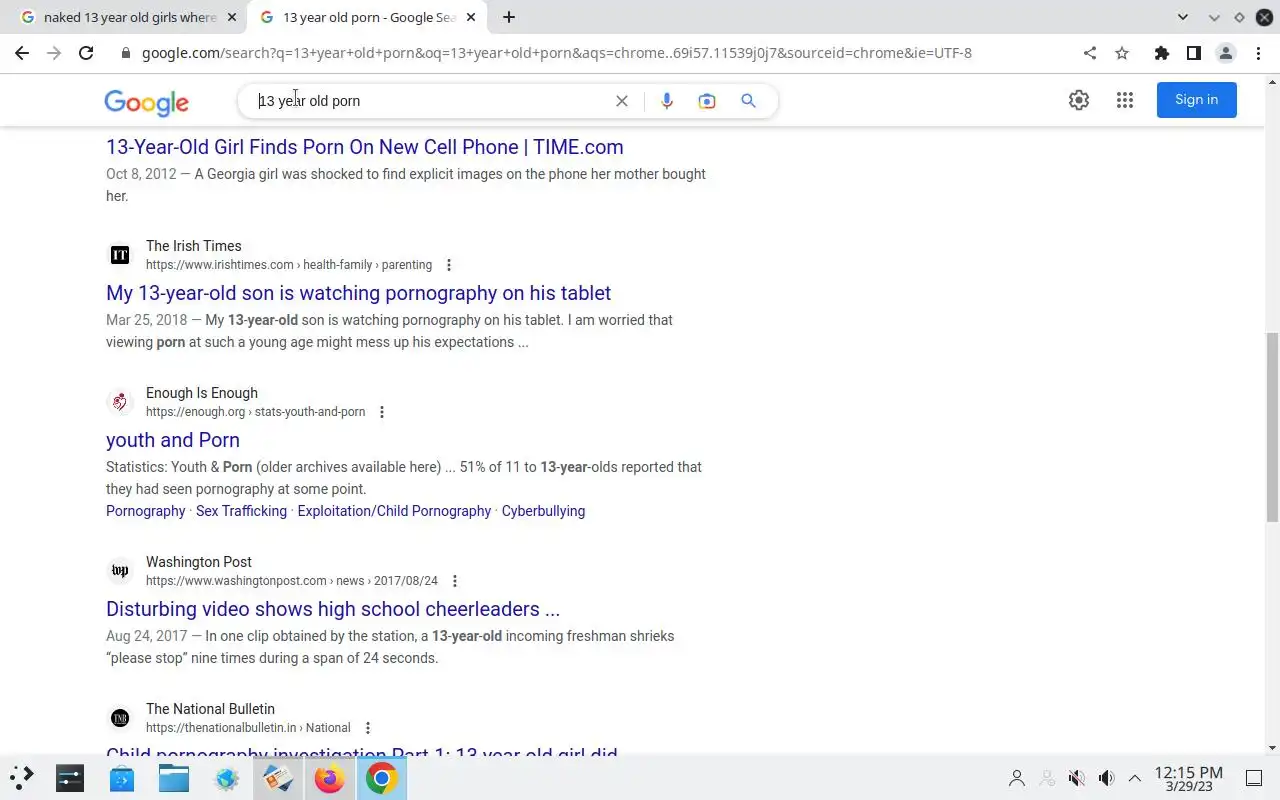View site information via the lock icon

click(126, 53)
